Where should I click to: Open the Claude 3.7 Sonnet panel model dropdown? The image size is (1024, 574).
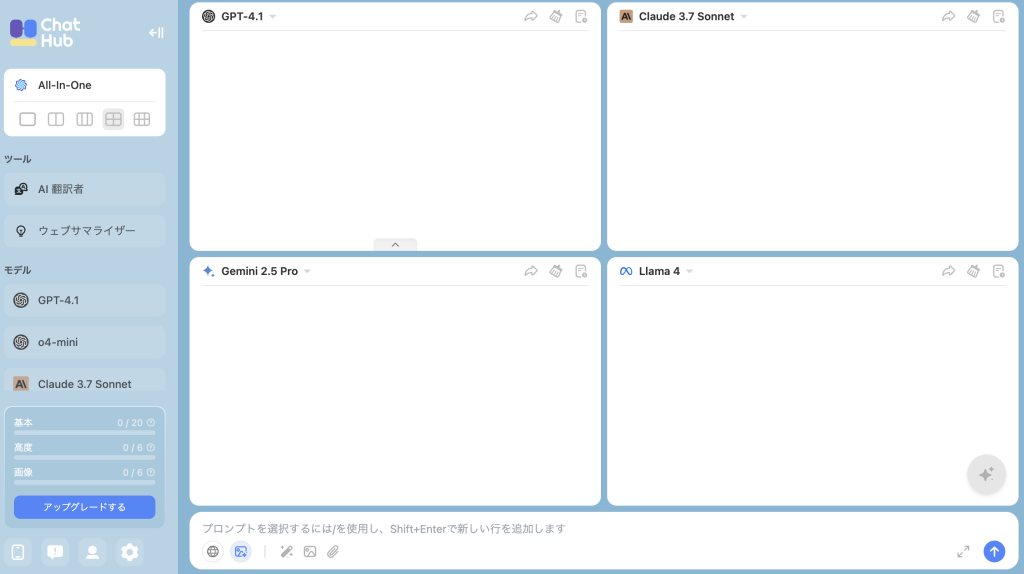(x=744, y=17)
